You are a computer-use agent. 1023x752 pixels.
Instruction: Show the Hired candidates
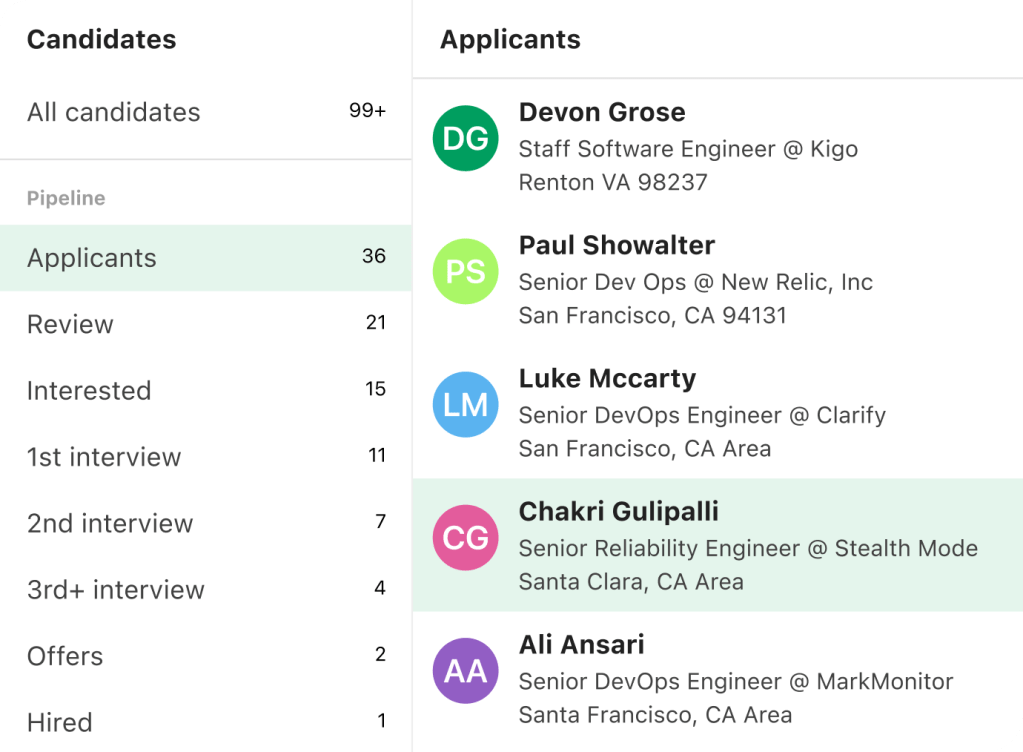(x=60, y=722)
